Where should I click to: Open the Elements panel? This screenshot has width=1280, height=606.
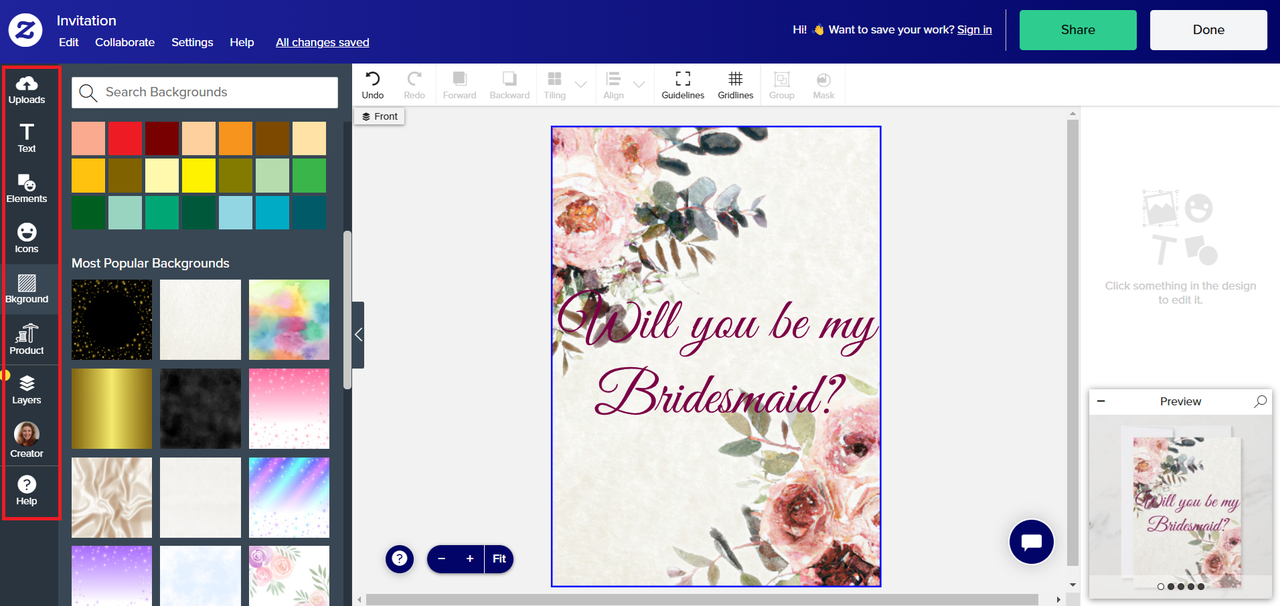pyautogui.click(x=27, y=188)
